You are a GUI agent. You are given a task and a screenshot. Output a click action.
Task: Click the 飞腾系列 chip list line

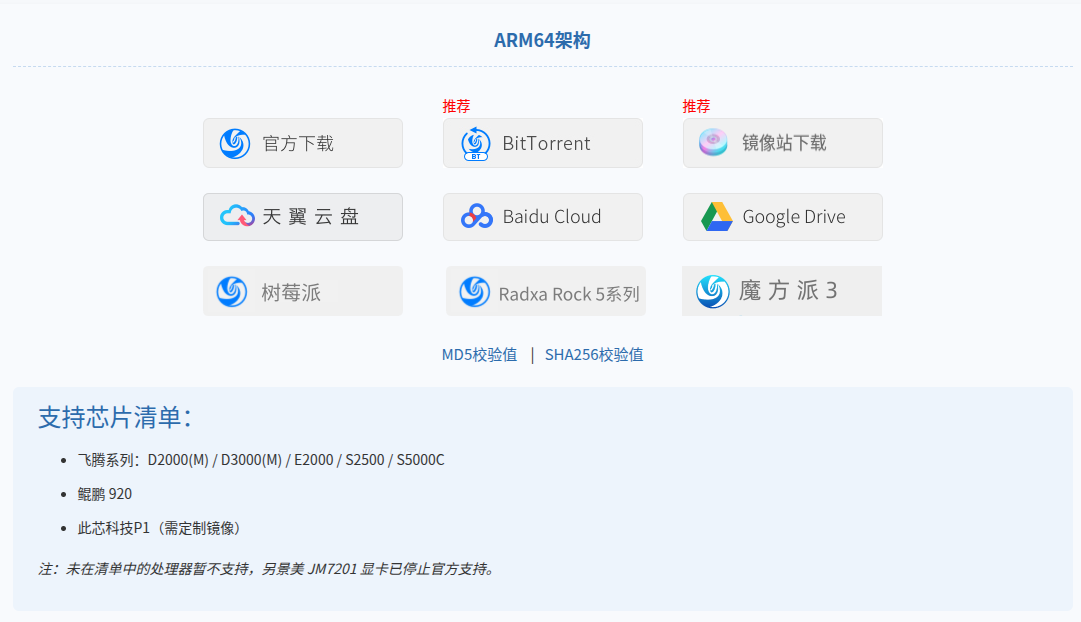click(261, 460)
